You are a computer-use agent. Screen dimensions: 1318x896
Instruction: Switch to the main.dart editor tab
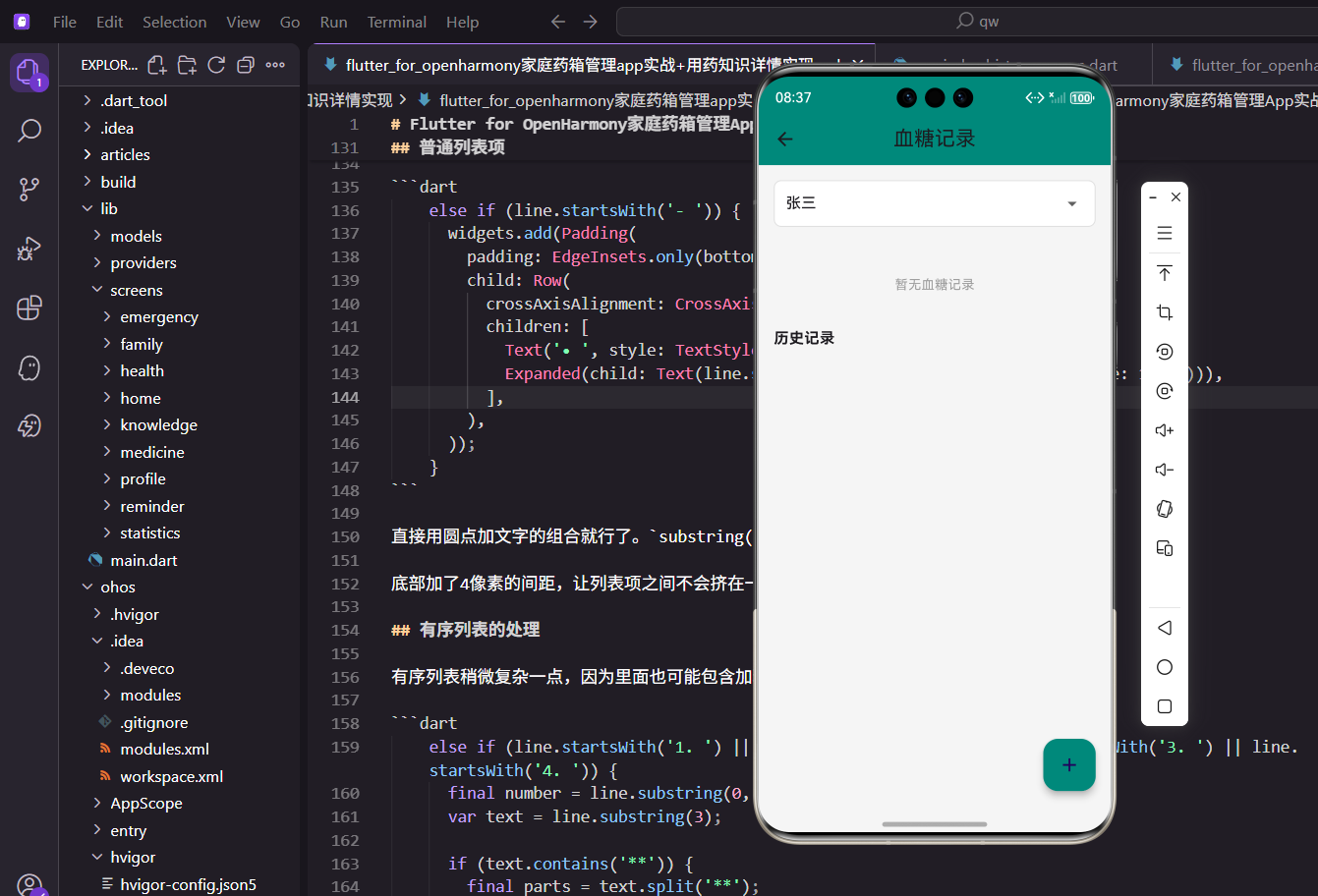click(x=144, y=559)
